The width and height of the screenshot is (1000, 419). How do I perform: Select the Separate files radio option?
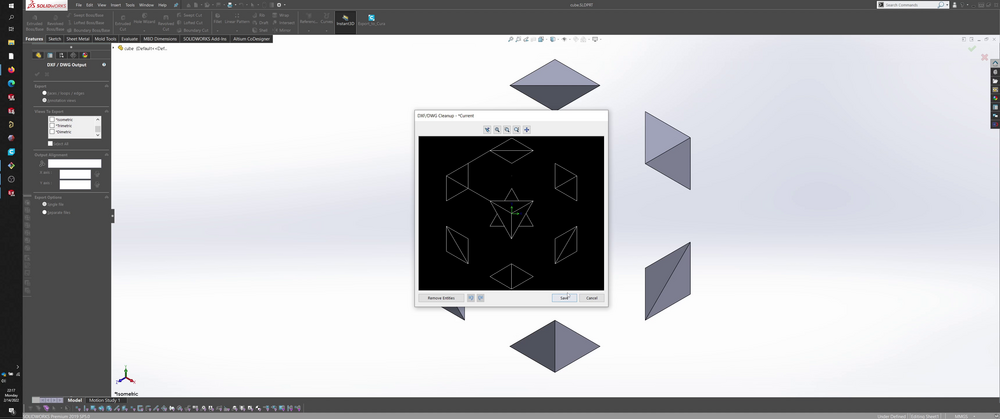(x=45, y=212)
